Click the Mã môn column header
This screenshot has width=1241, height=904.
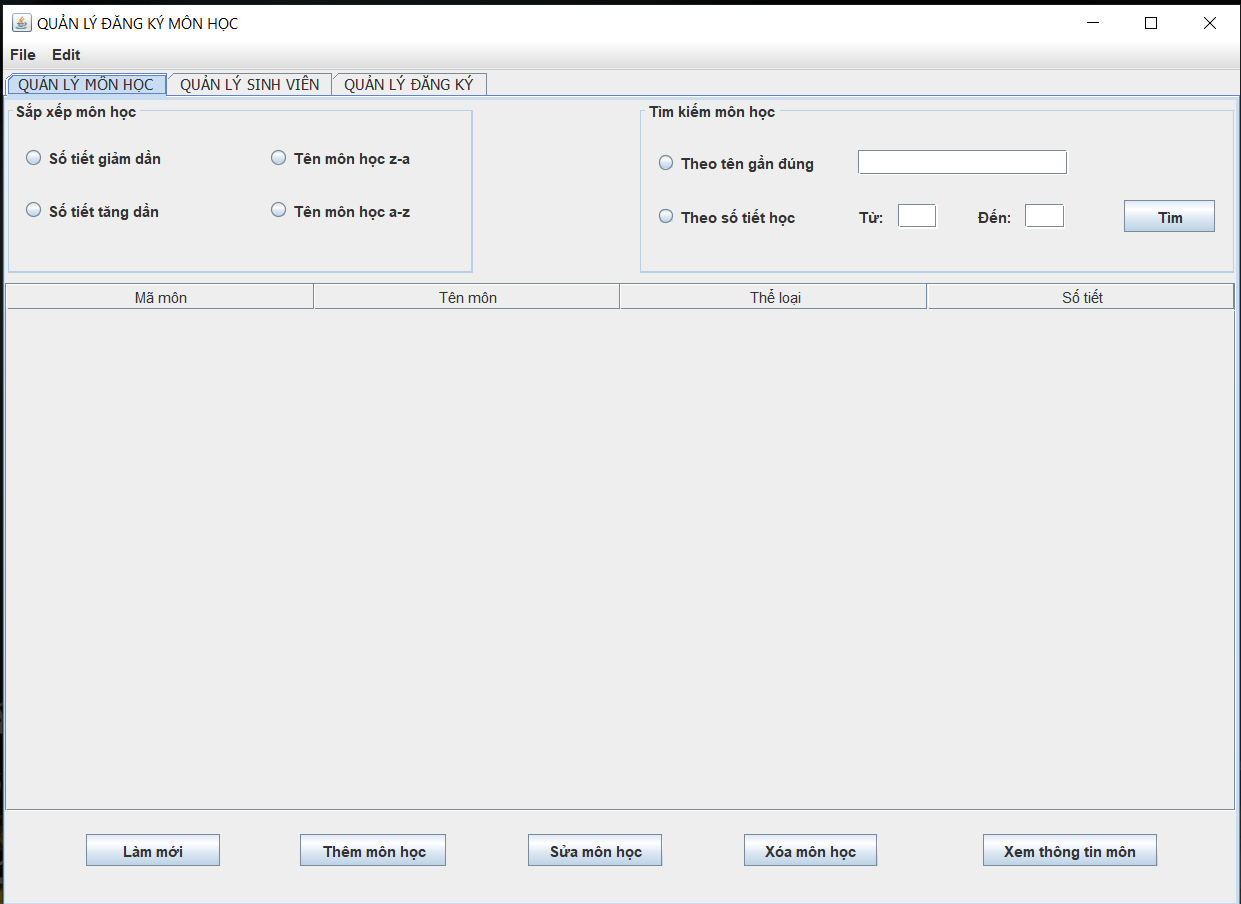click(x=160, y=297)
